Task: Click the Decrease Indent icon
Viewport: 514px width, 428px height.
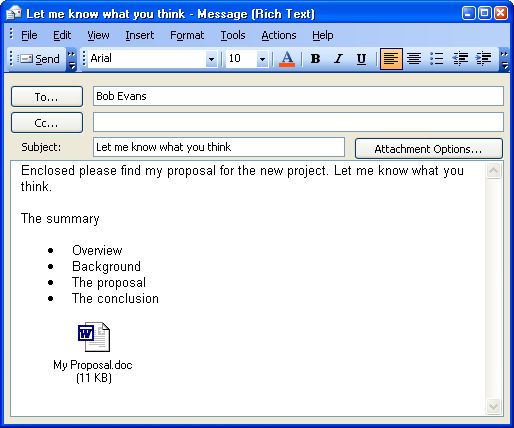Action: (460, 59)
